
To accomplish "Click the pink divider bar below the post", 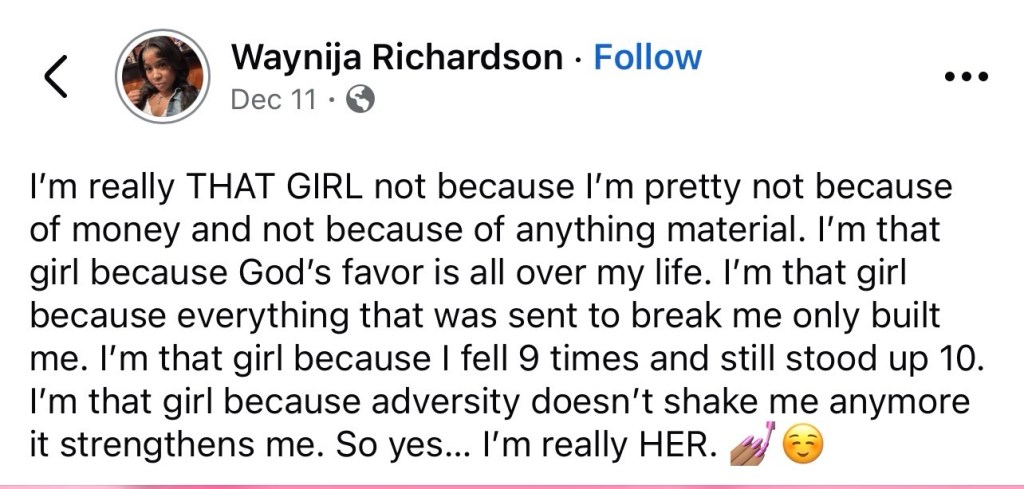I will coord(512,485).
